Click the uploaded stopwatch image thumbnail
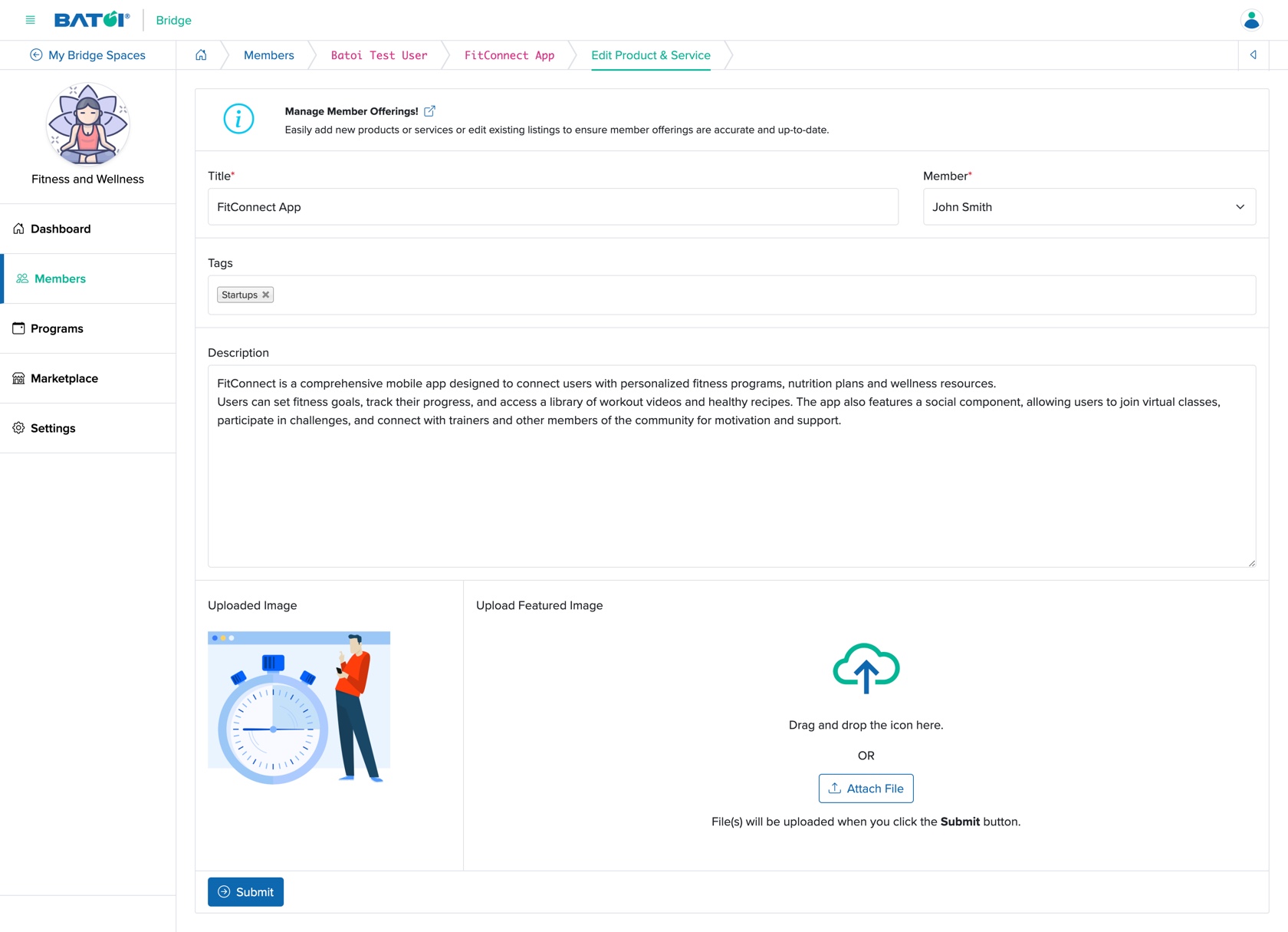This screenshot has height=932, width=1288. point(299,707)
